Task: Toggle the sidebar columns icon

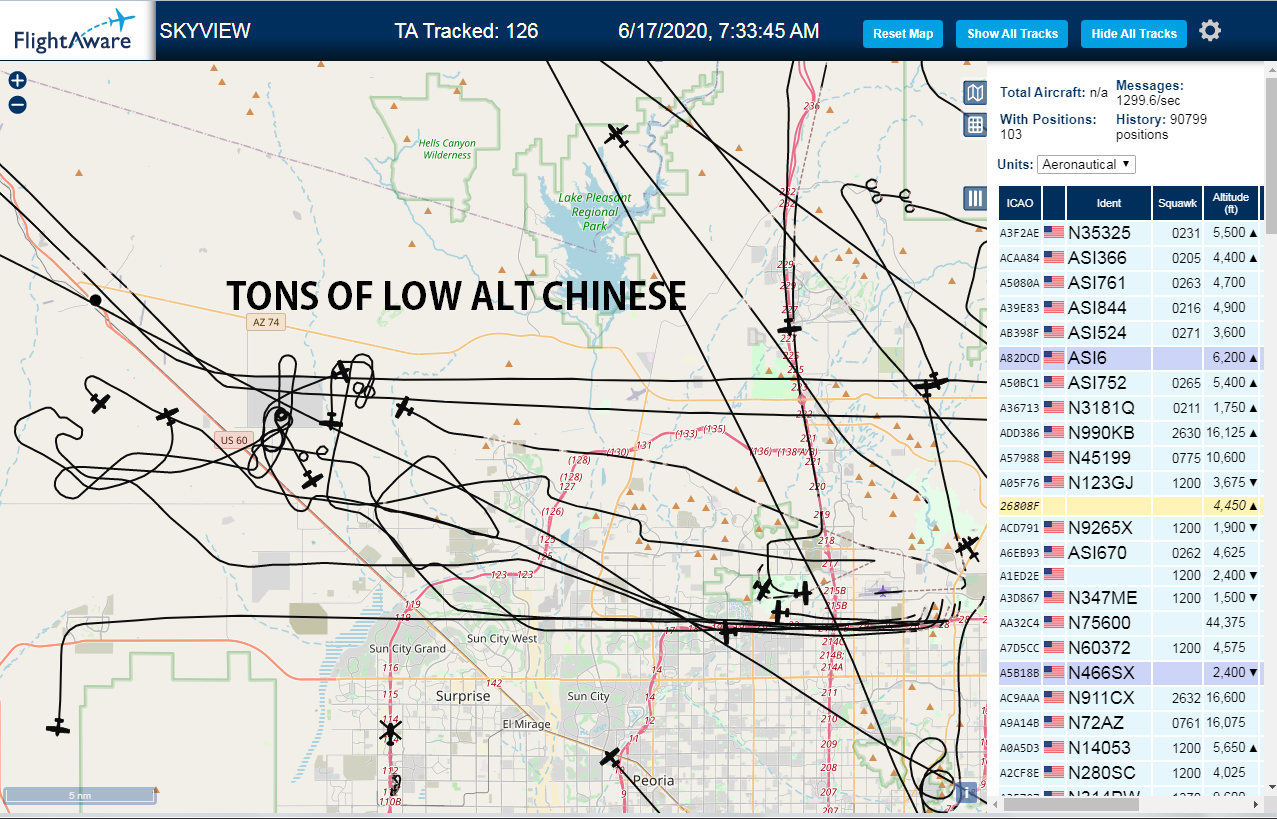Action: (x=975, y=198)
